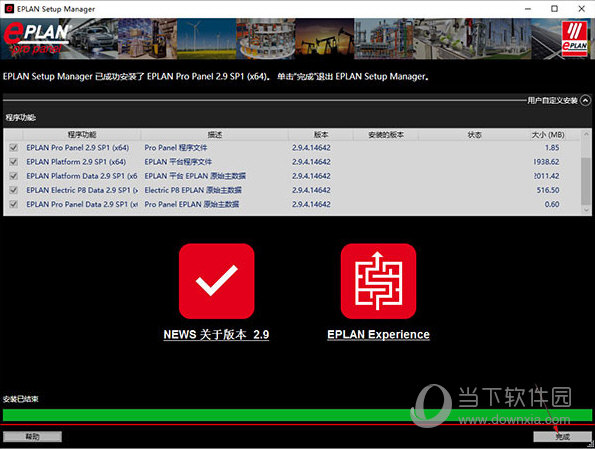Open the NEWS 关于版本 2.9 link
The width and height of the screenshot is (595, 449).
[x=216, y=334]
